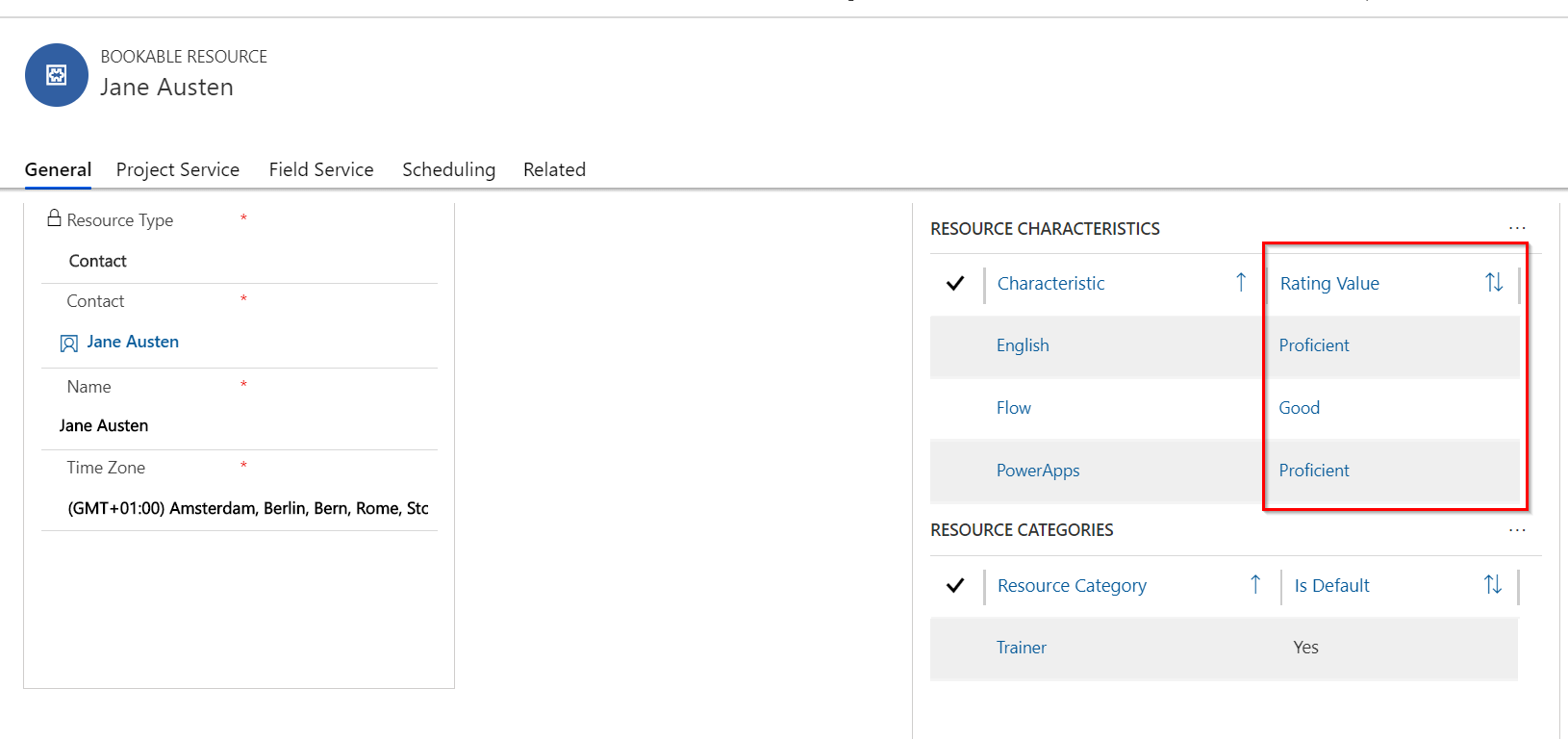Expand the Related tab menu
This screenshot has width=1568, height=739.
(x=554, y=169)
